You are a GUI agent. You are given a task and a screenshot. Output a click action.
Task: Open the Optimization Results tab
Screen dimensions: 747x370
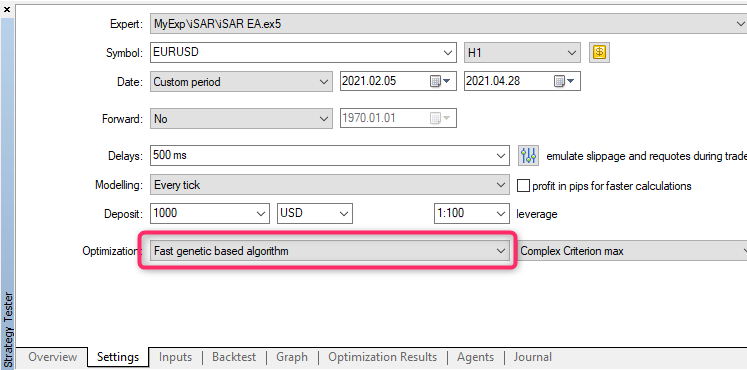pos(382,357)
